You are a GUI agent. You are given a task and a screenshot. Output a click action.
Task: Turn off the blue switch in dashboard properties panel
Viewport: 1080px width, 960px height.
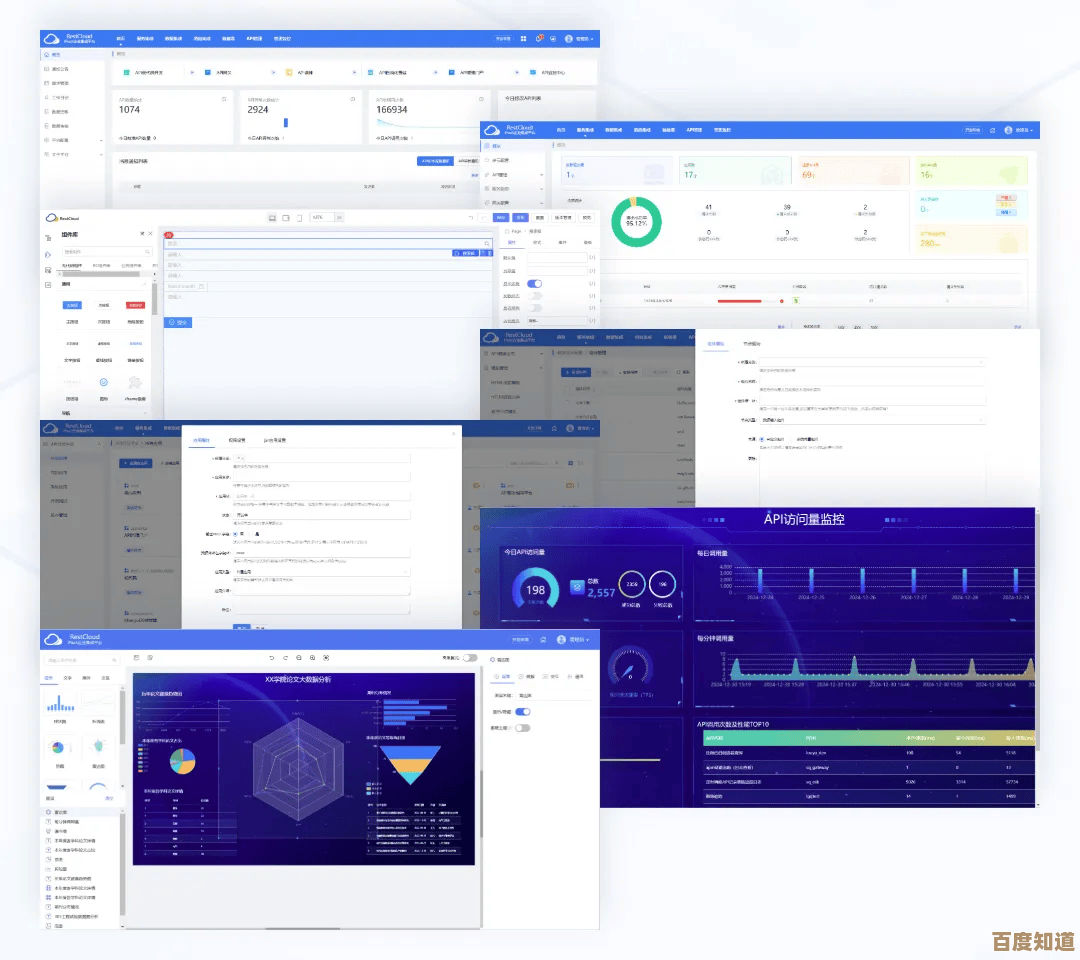click(522, 711)
